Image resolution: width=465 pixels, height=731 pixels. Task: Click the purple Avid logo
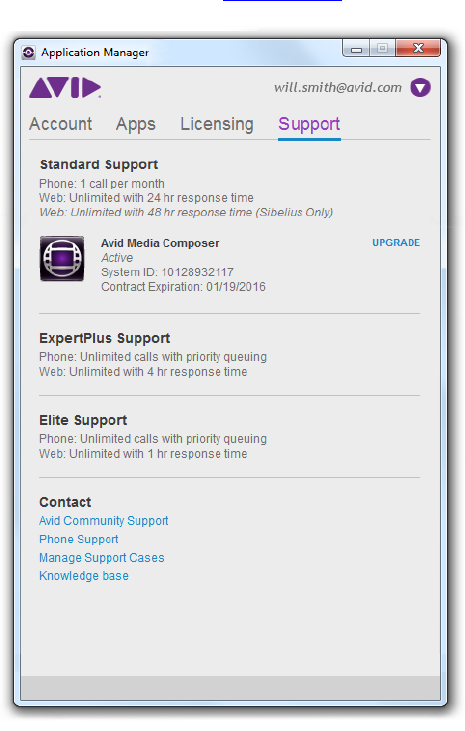(65, 88)
